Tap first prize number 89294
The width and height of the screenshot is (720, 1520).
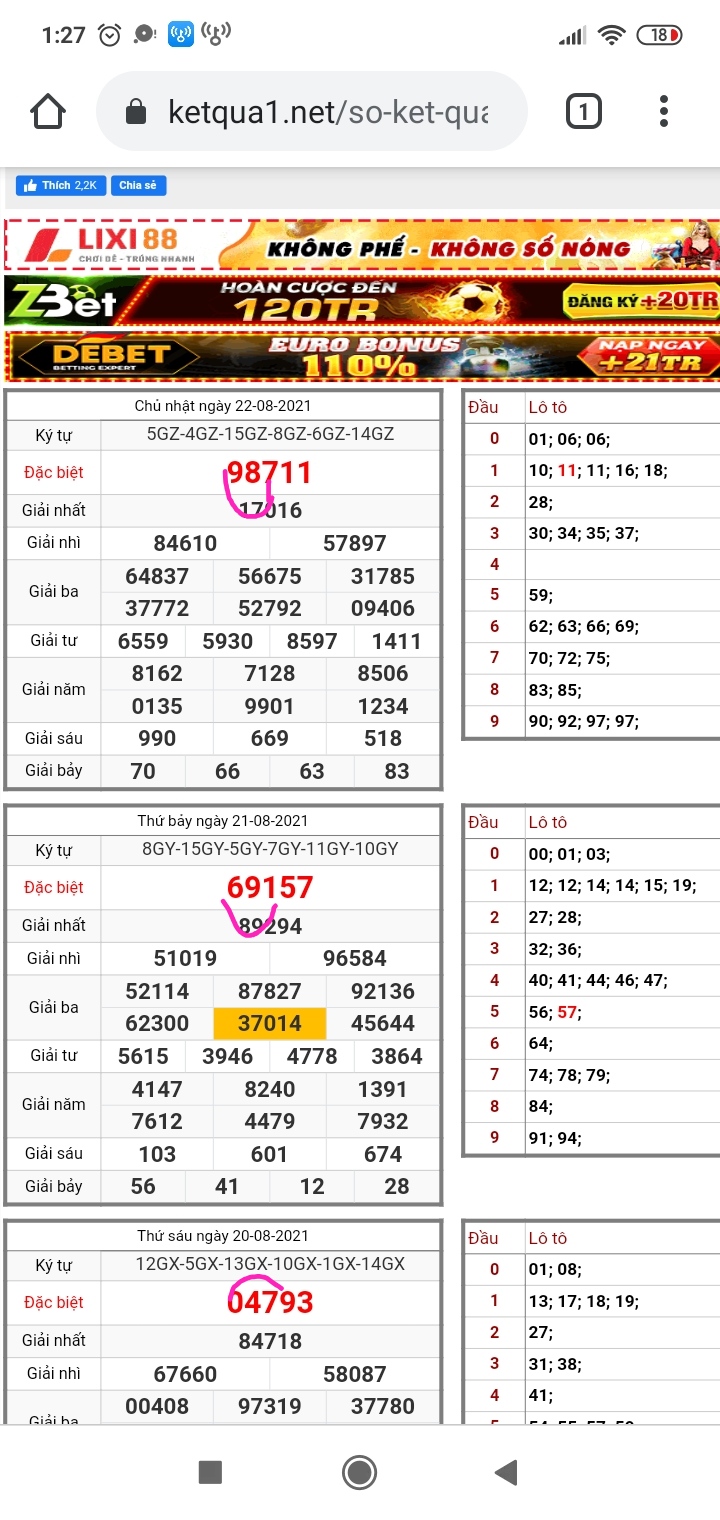[x=270, y=926]
